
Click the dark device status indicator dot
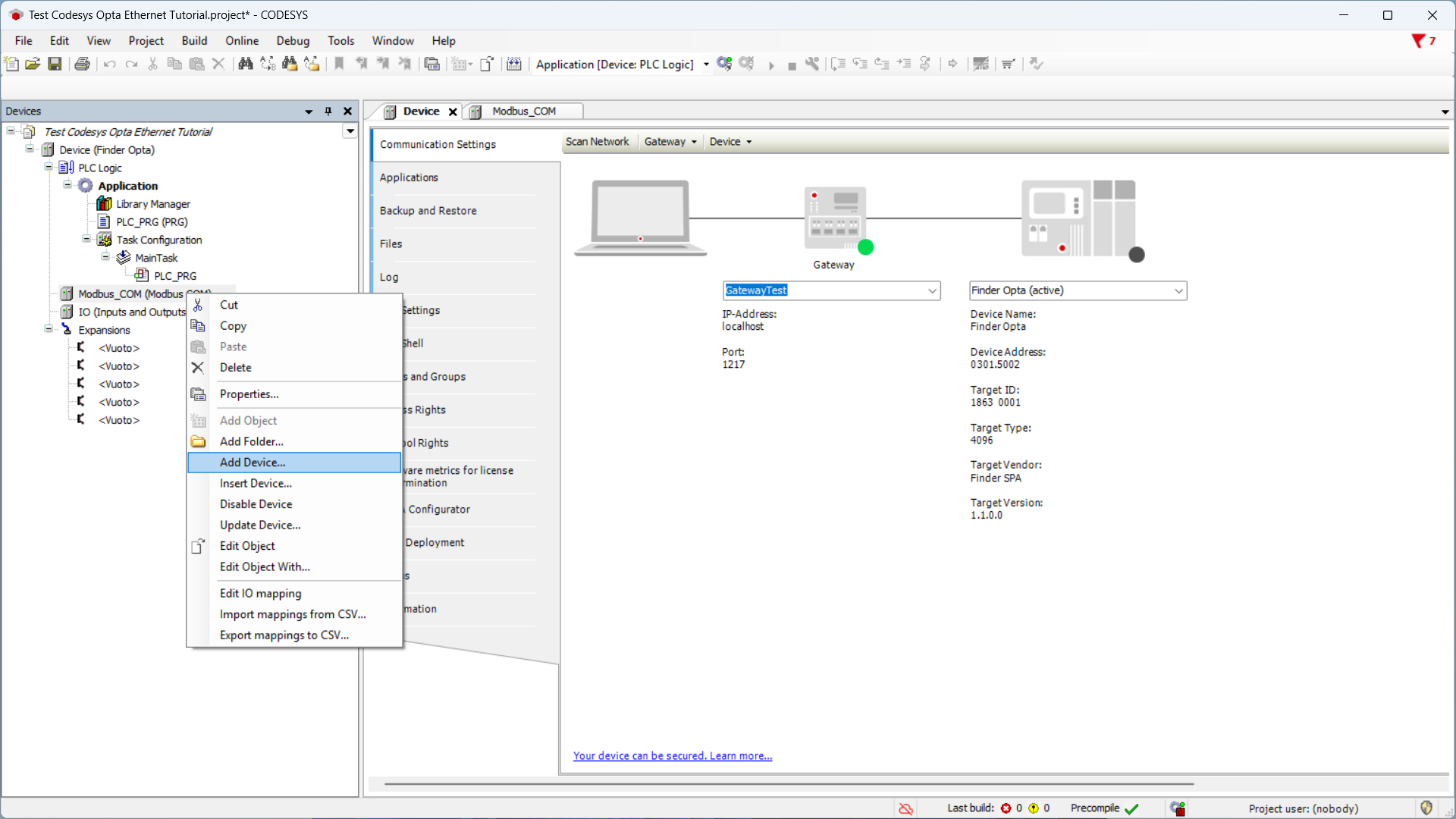1136,255
